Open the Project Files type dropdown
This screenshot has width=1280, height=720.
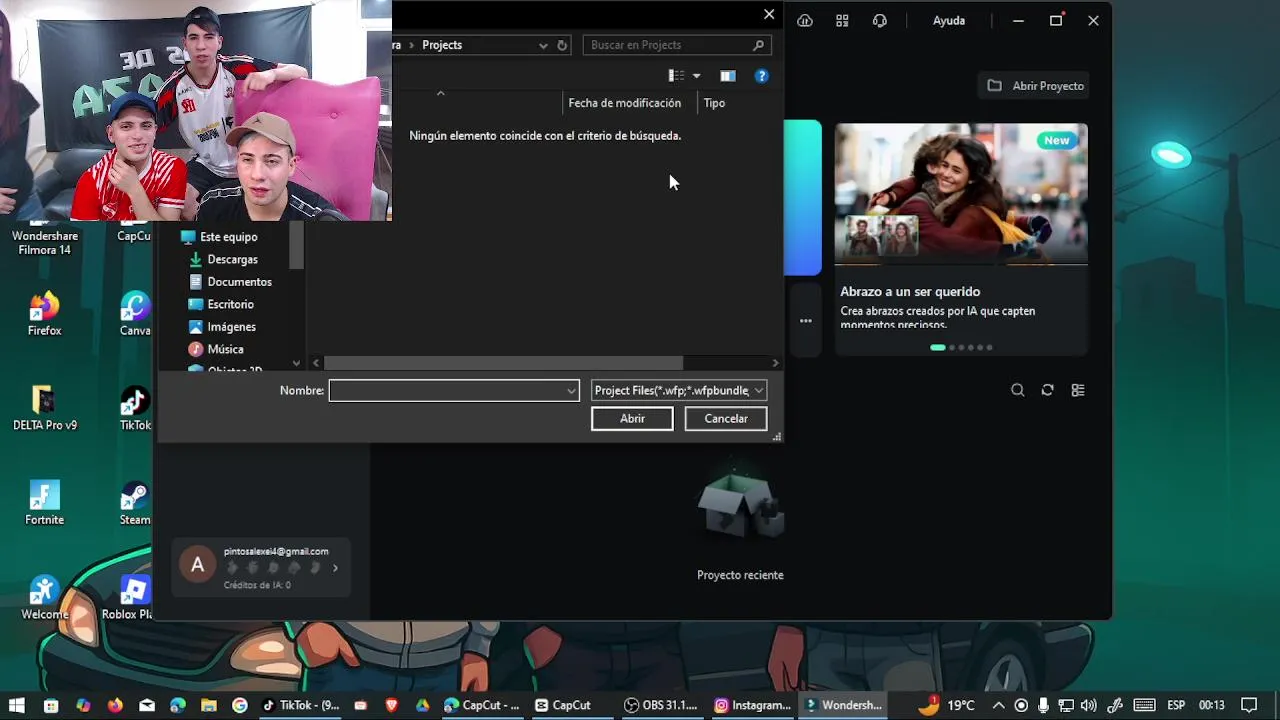click(679, 390)
